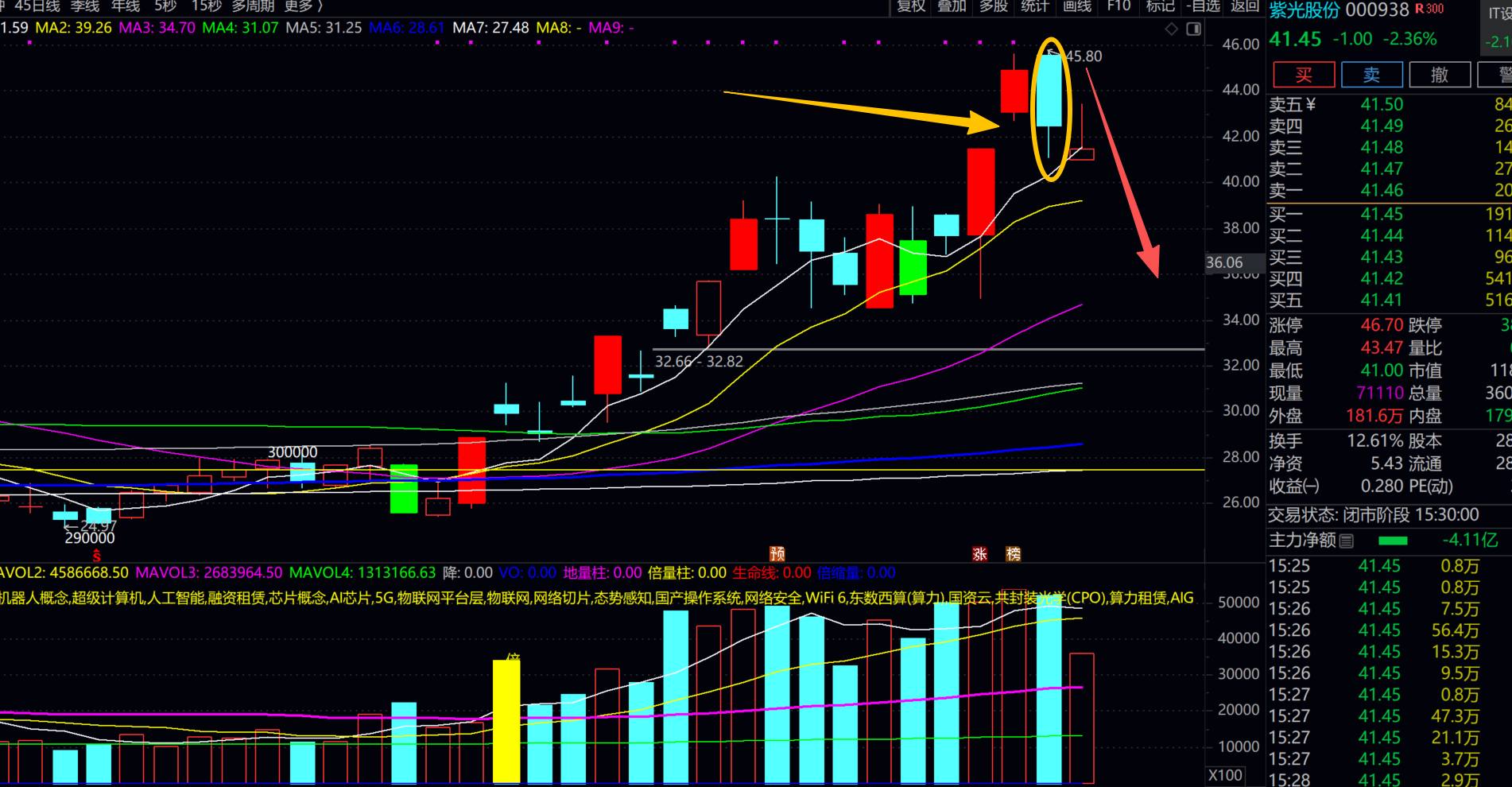Click the 撤 cancel order button
The height and width of the screenshot is (787, 1512).
pyautogui.click(x=1440, y=75)
